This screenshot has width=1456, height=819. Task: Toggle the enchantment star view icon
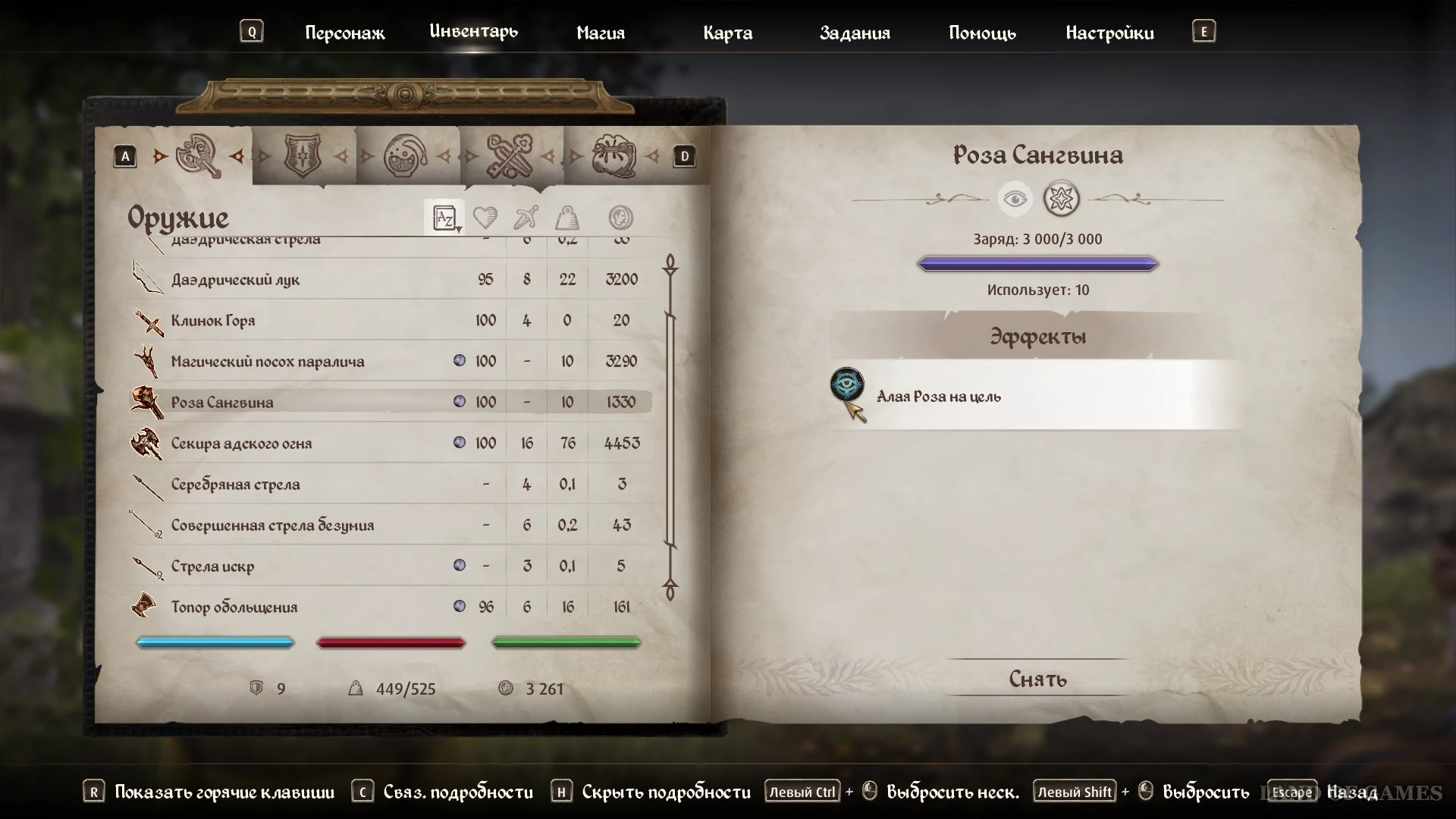click(1061, 199)
